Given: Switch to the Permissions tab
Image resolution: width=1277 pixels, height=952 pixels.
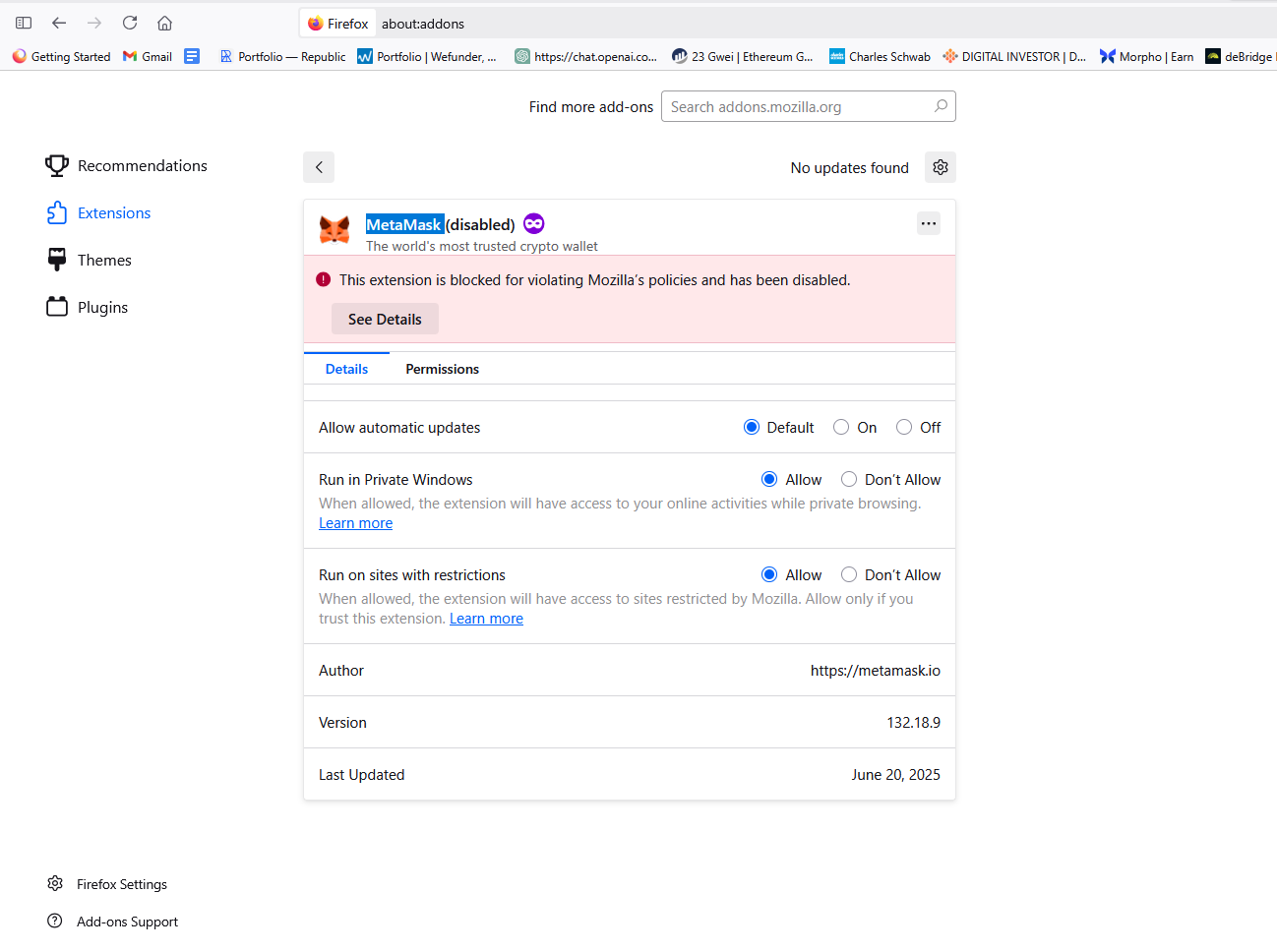Looking at the screenshot, I should point(443,369).
